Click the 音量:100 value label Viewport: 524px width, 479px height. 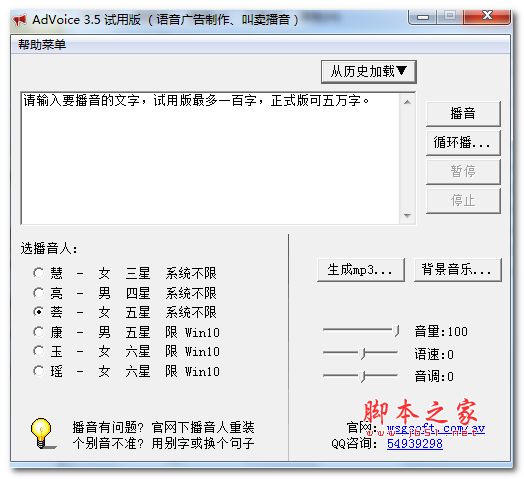point(441,331)
